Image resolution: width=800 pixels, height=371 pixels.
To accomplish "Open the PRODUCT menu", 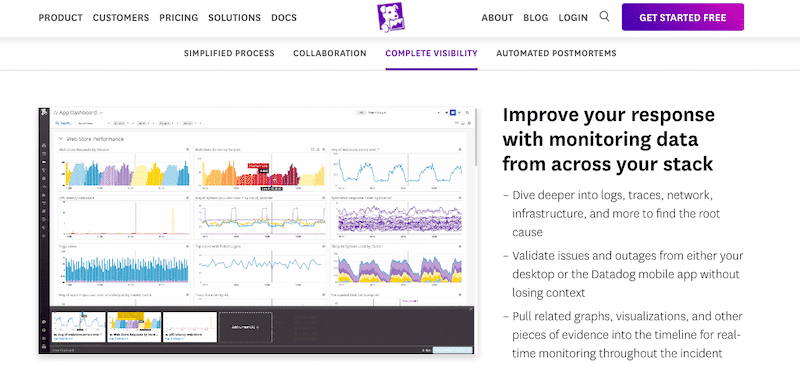I will [61, 18].
